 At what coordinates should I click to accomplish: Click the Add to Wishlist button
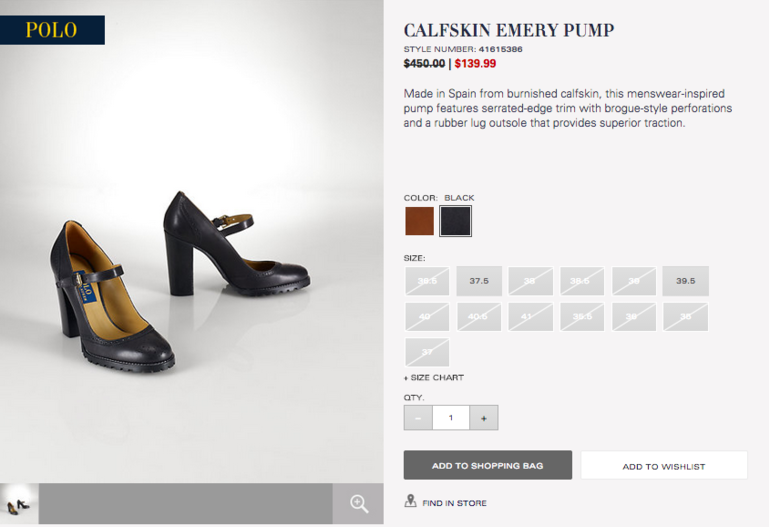(664, 466)
